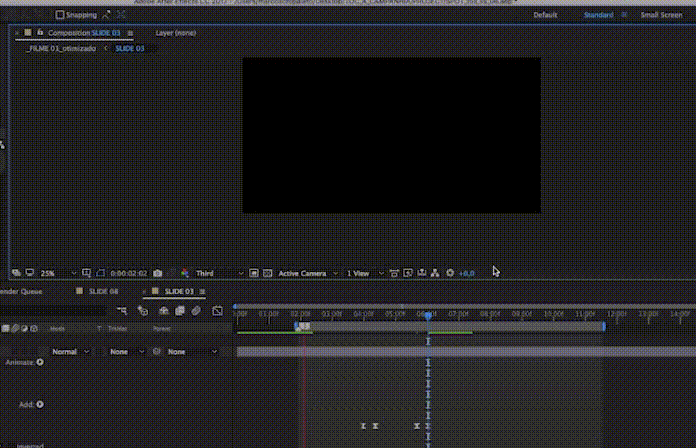Select the Small Screen workspace
Image resolution: width=696 pixels, height=448 pixels.
[661, 15]
